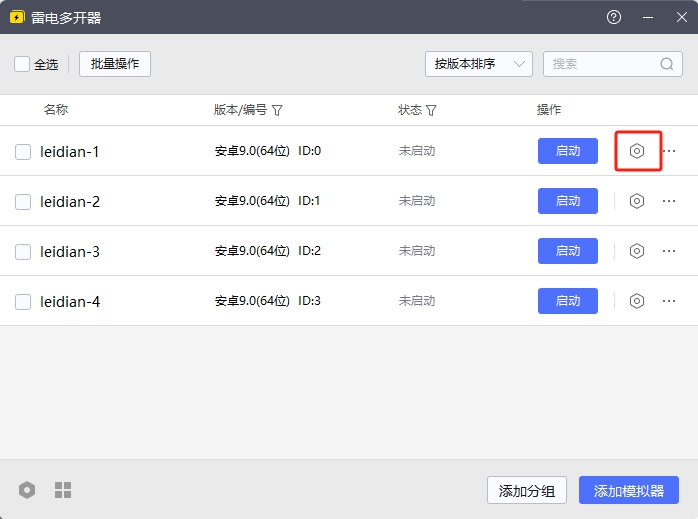This screenshot has width=698, height=519.
Task: Focus the 搜索 input field
Action: 613,64
